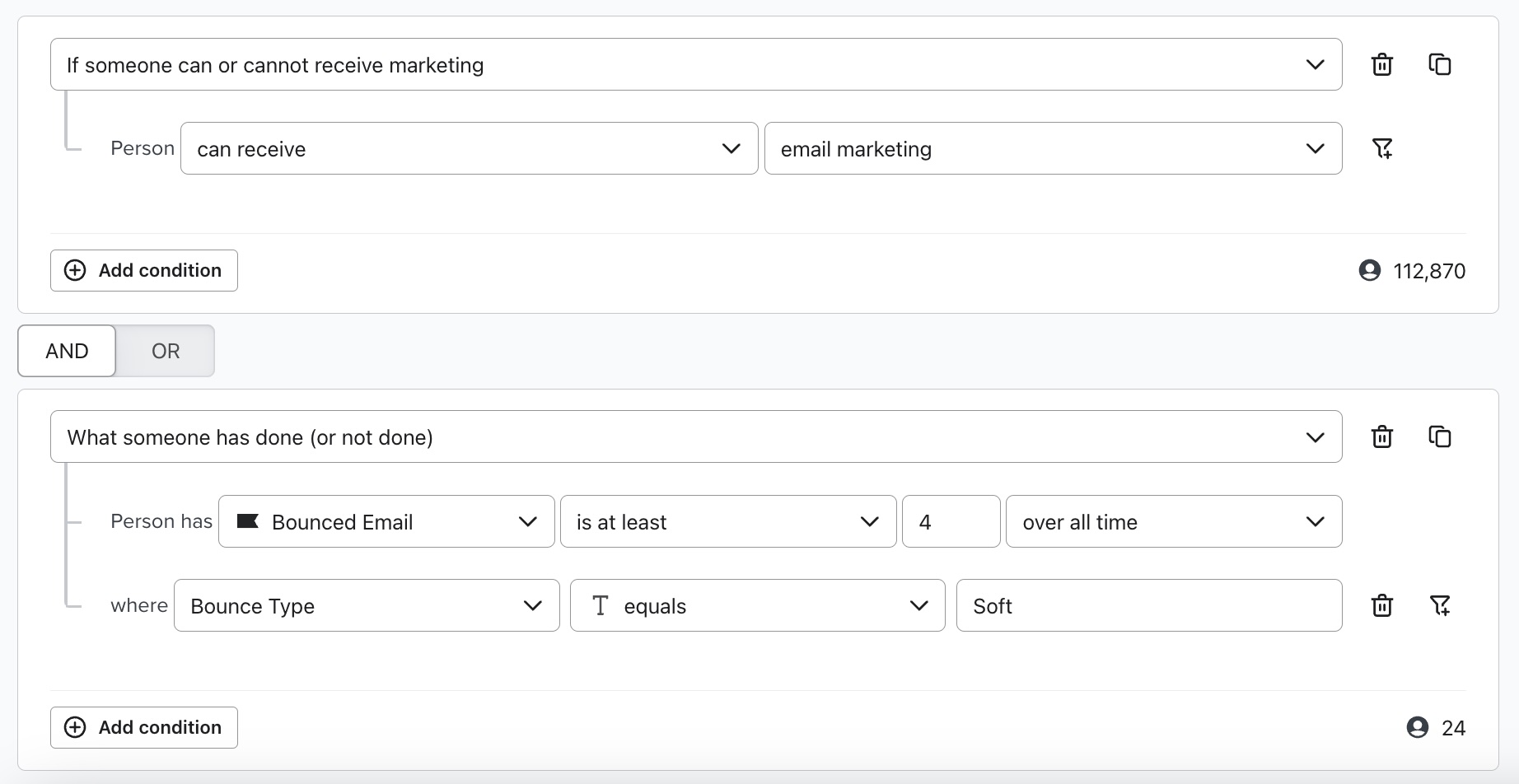The height and width of the screenshot is (784, 1519).
Task: Click the person count icon beside 112,870
Action: click(x=1371, y=270)
